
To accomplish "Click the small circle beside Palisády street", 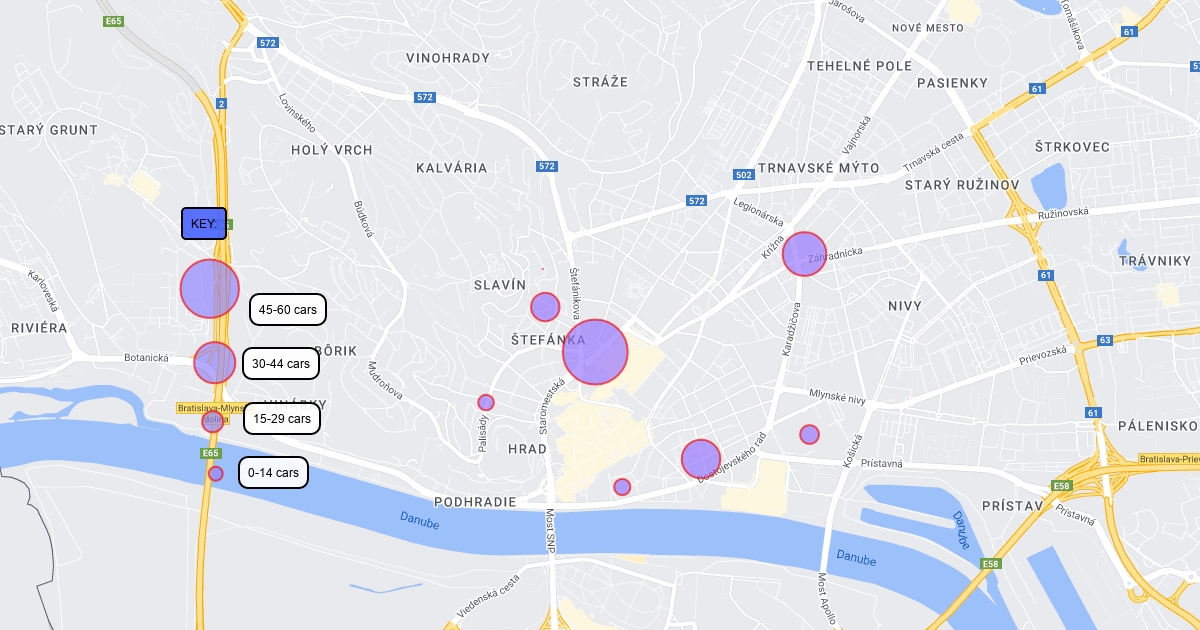I will pyautogui.click(x=486, y=402).
